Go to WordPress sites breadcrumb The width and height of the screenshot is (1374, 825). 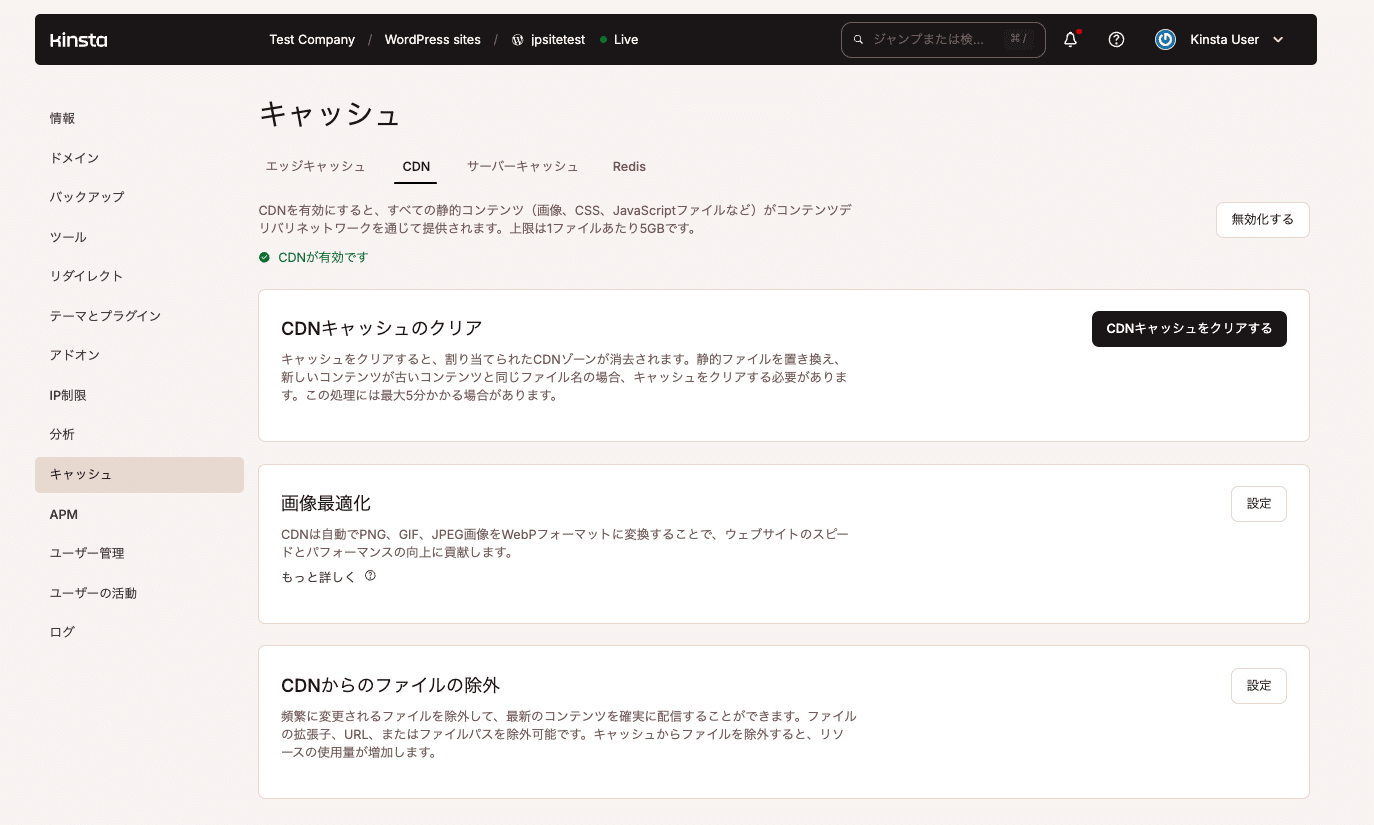433,40
